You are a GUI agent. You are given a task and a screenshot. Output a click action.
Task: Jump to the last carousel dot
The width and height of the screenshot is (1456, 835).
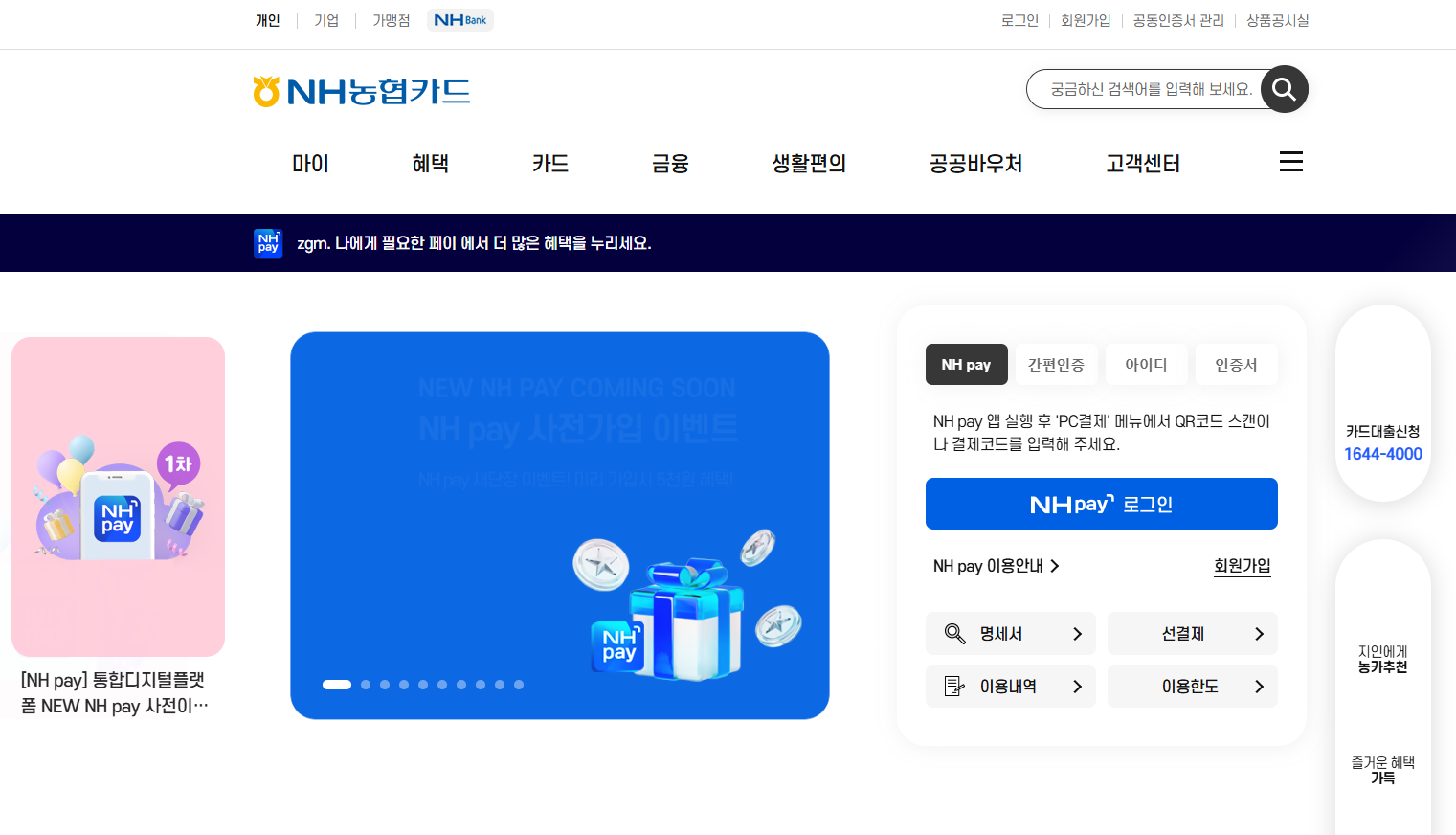pos(519,685)
